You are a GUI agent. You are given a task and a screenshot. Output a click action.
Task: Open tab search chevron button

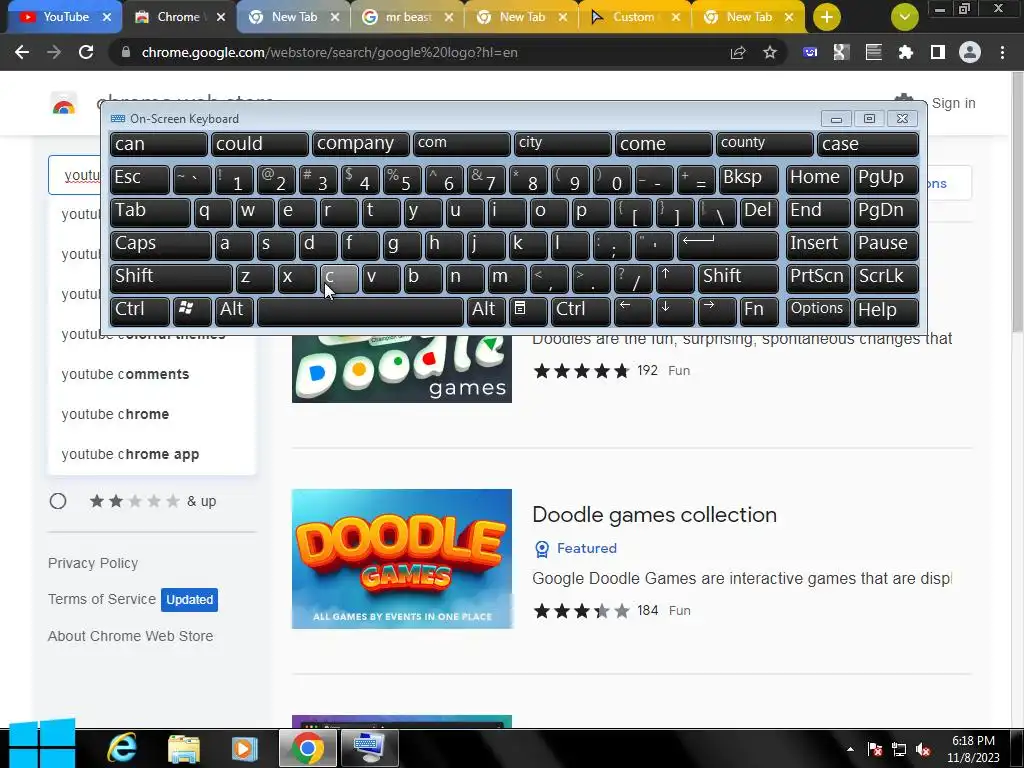click(904, 17)
